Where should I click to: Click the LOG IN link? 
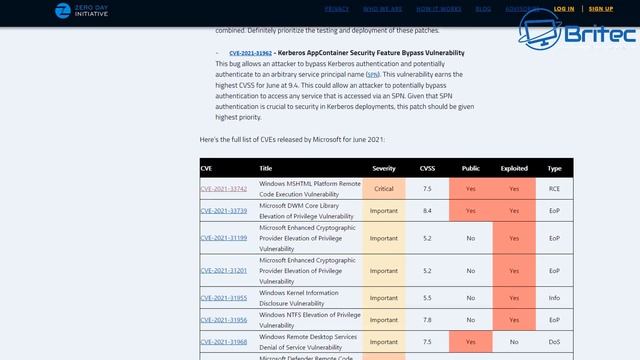click(x=564, y=9)
